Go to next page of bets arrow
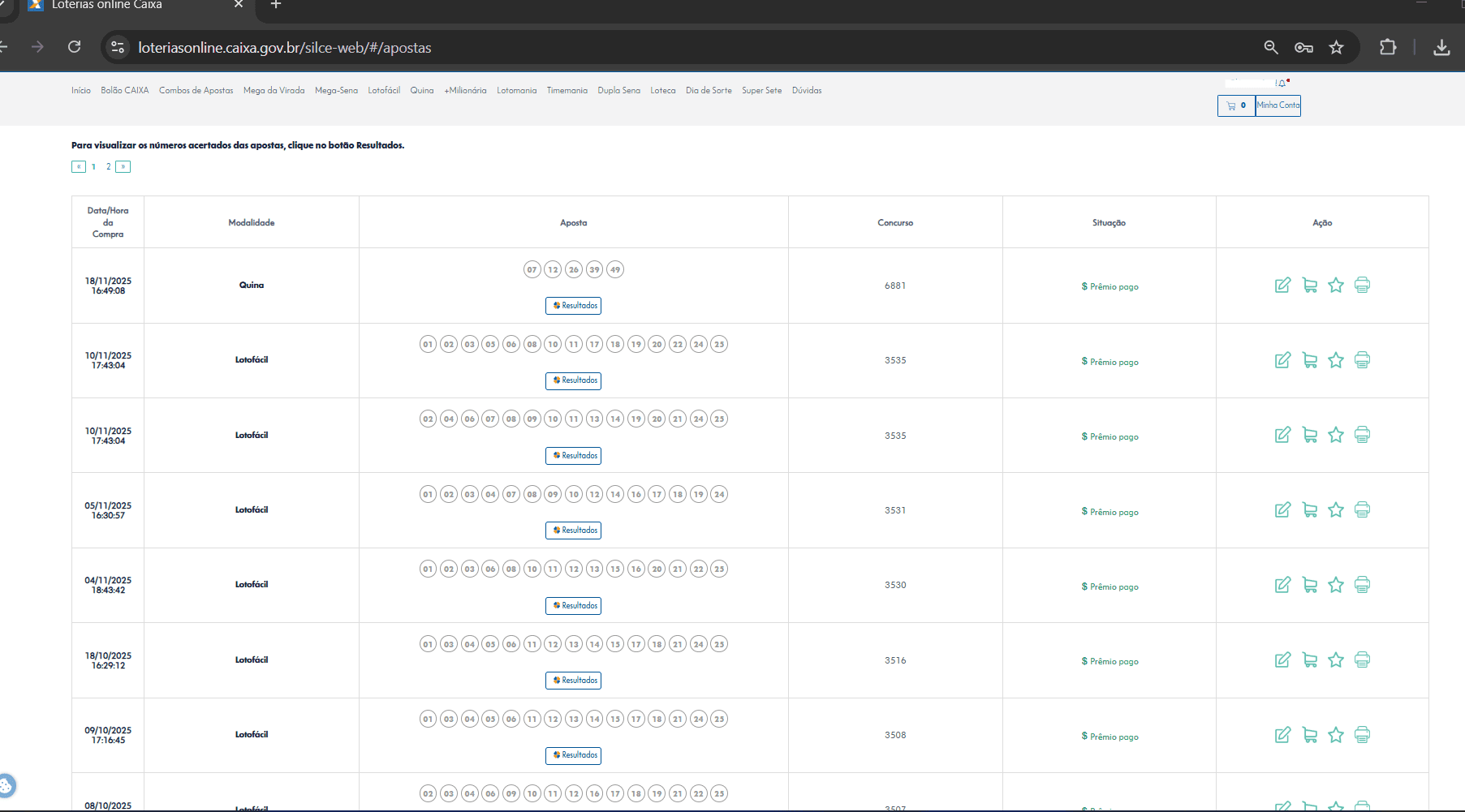This screenshot has width=1465, height=812. tap(123, 167)
